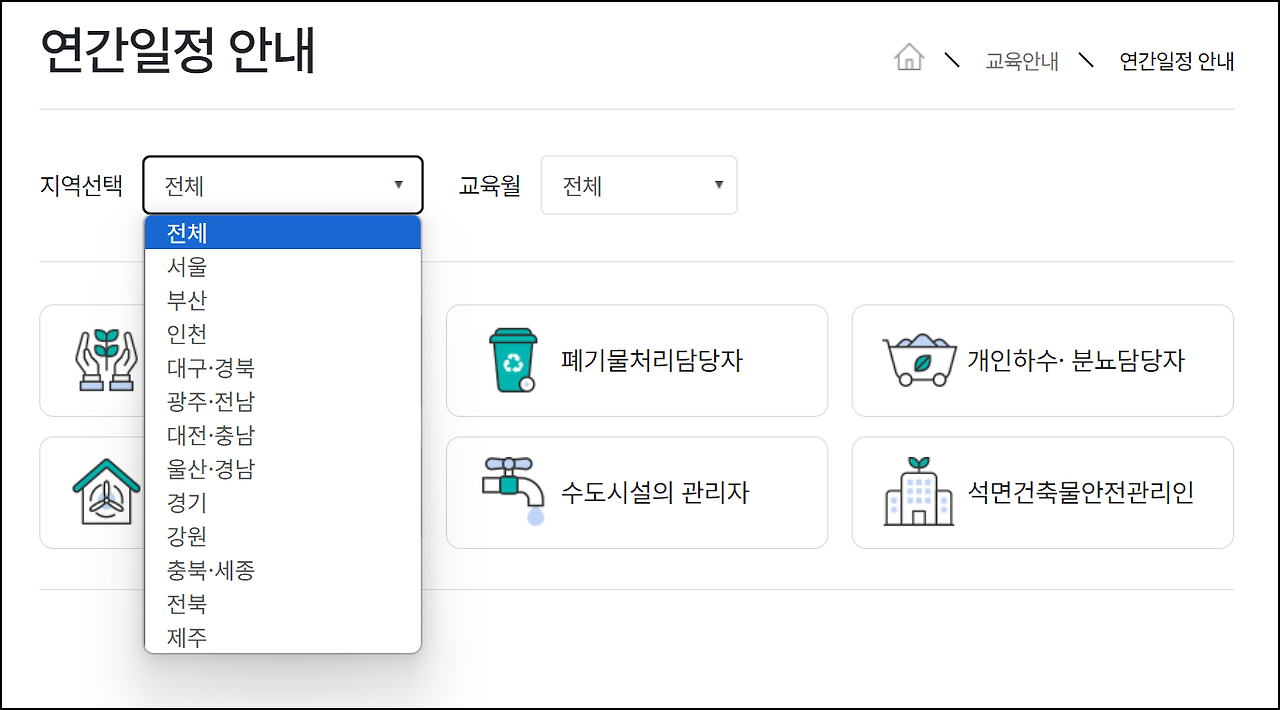Viewport: 1280px width, 710px height.
Task: Select 인천 from the region list
Action: (283, 334)
